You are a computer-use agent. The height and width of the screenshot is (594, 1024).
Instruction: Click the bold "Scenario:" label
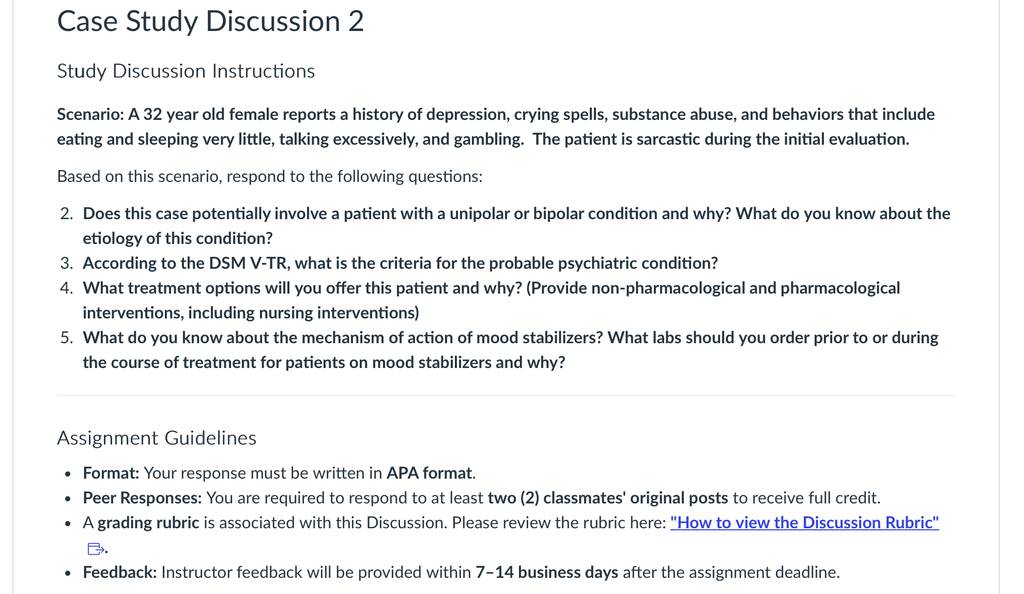point(90,114)
